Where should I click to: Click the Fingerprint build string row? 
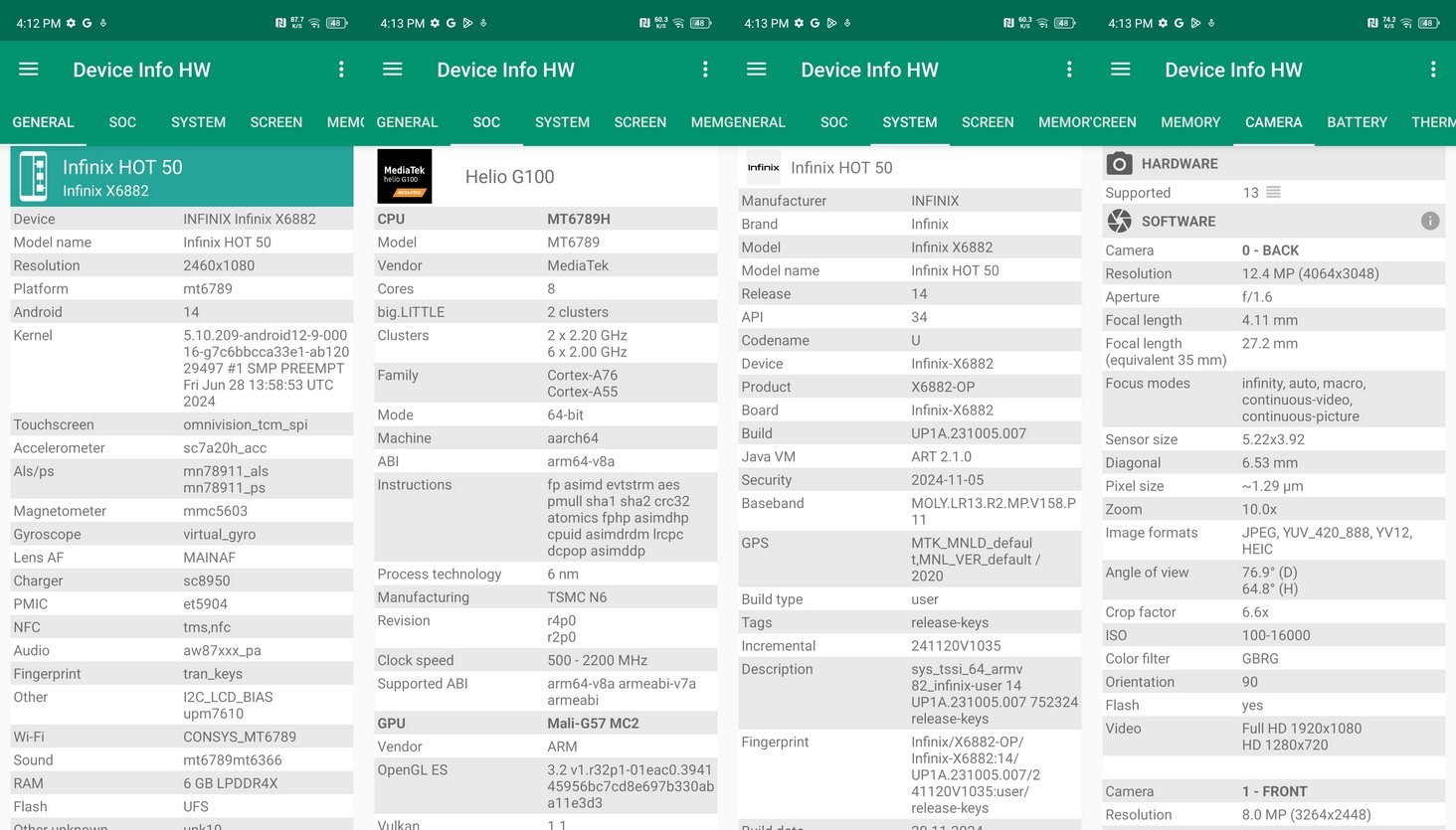pos(910,774)
